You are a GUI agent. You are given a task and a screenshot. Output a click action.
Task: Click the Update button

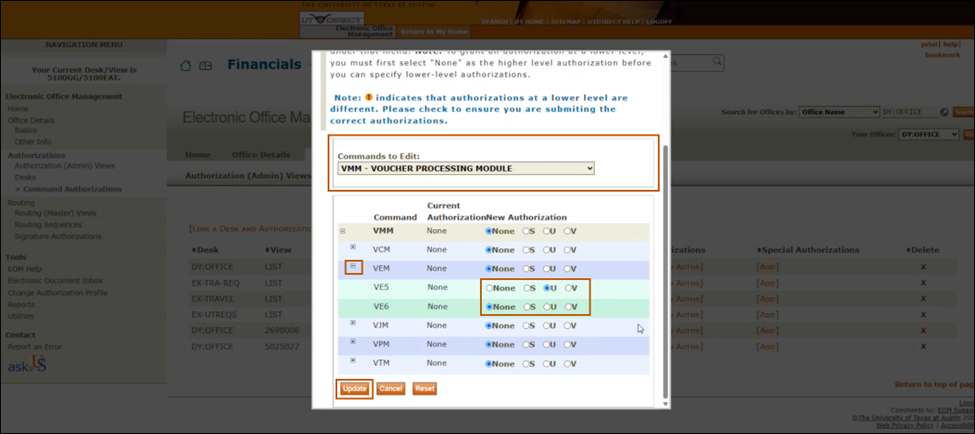click(354, 389)
